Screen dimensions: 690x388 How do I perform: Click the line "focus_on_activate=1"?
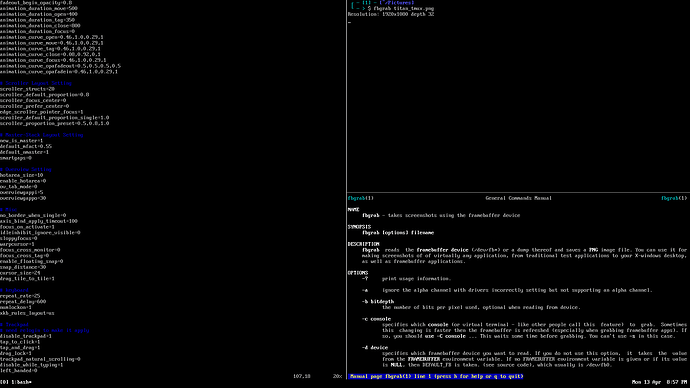tap(27, 227)
